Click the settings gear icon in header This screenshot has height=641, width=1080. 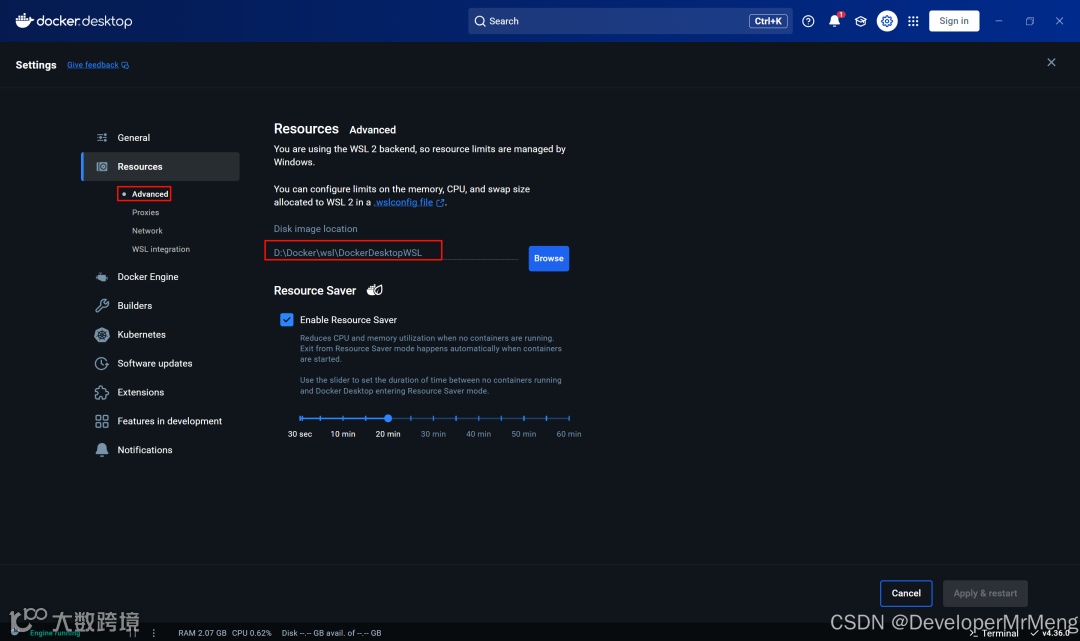886,21
